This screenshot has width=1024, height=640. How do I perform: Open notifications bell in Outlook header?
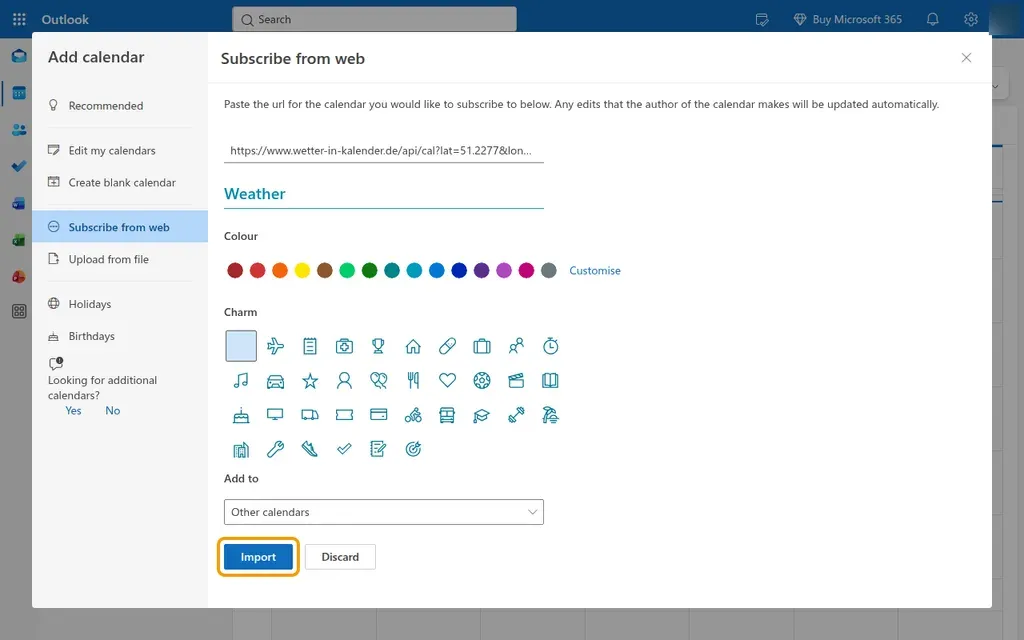(933, 20)
